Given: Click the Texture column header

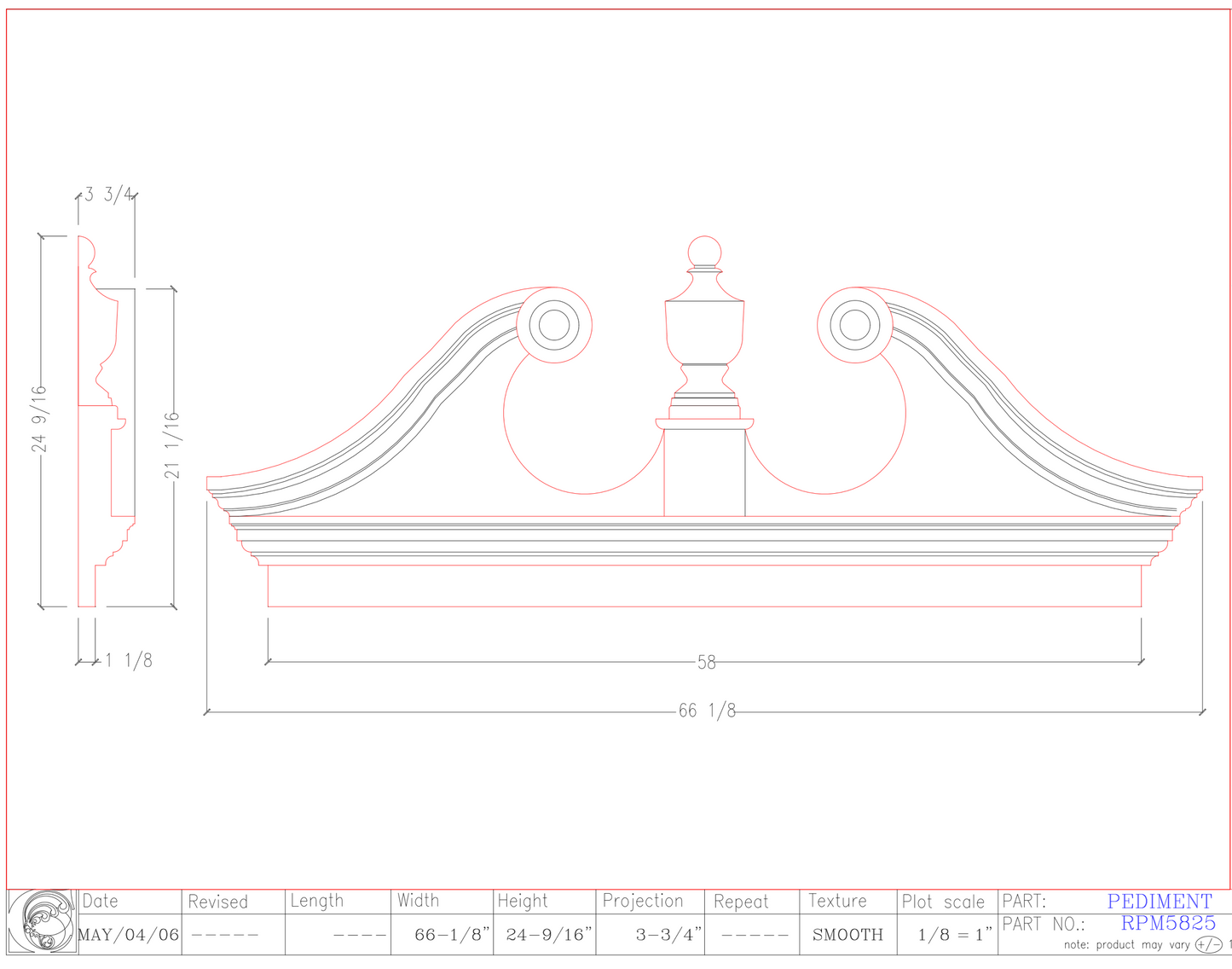Looking at the screenshot, I should [x=838, y=902].
